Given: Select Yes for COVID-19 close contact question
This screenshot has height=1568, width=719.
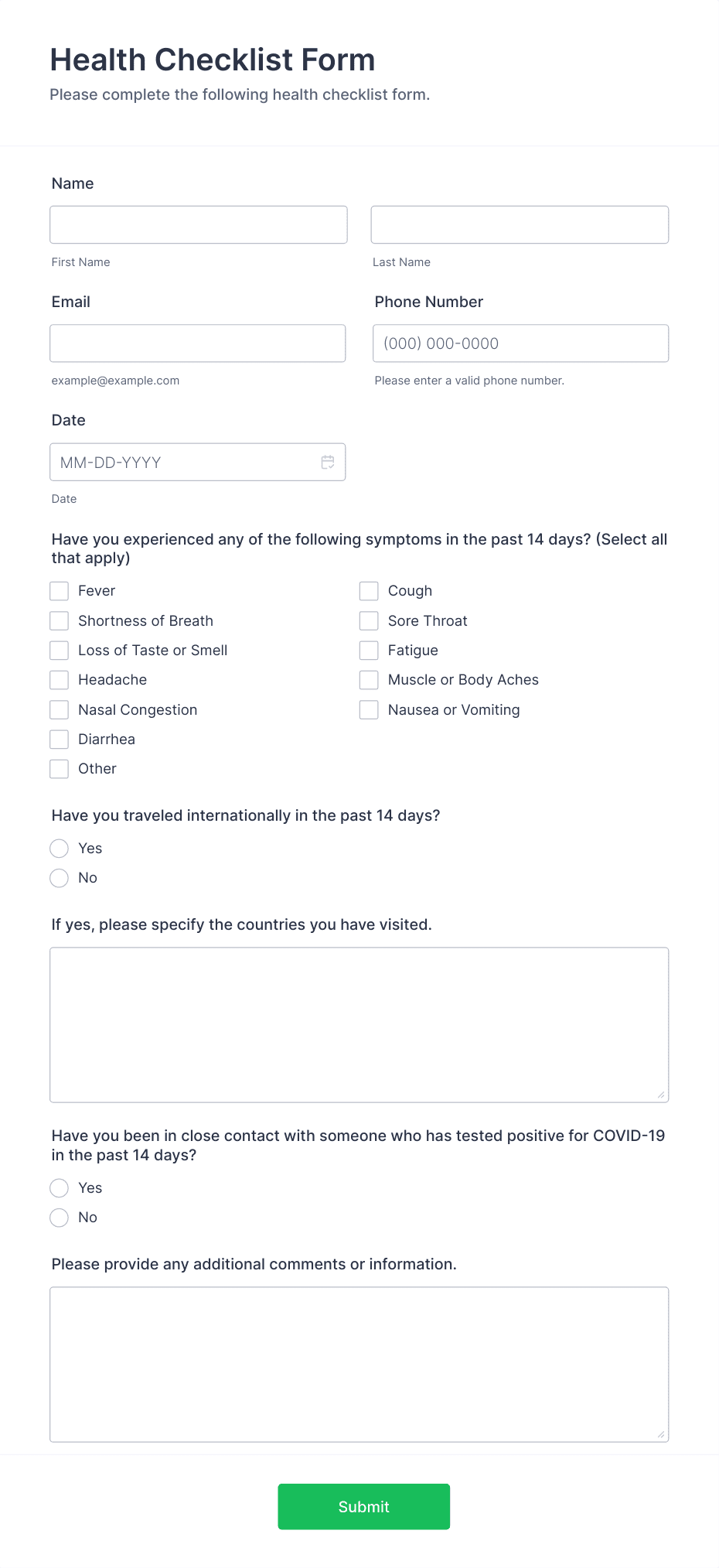Looking at the screenshot, I should [59, 1187].
